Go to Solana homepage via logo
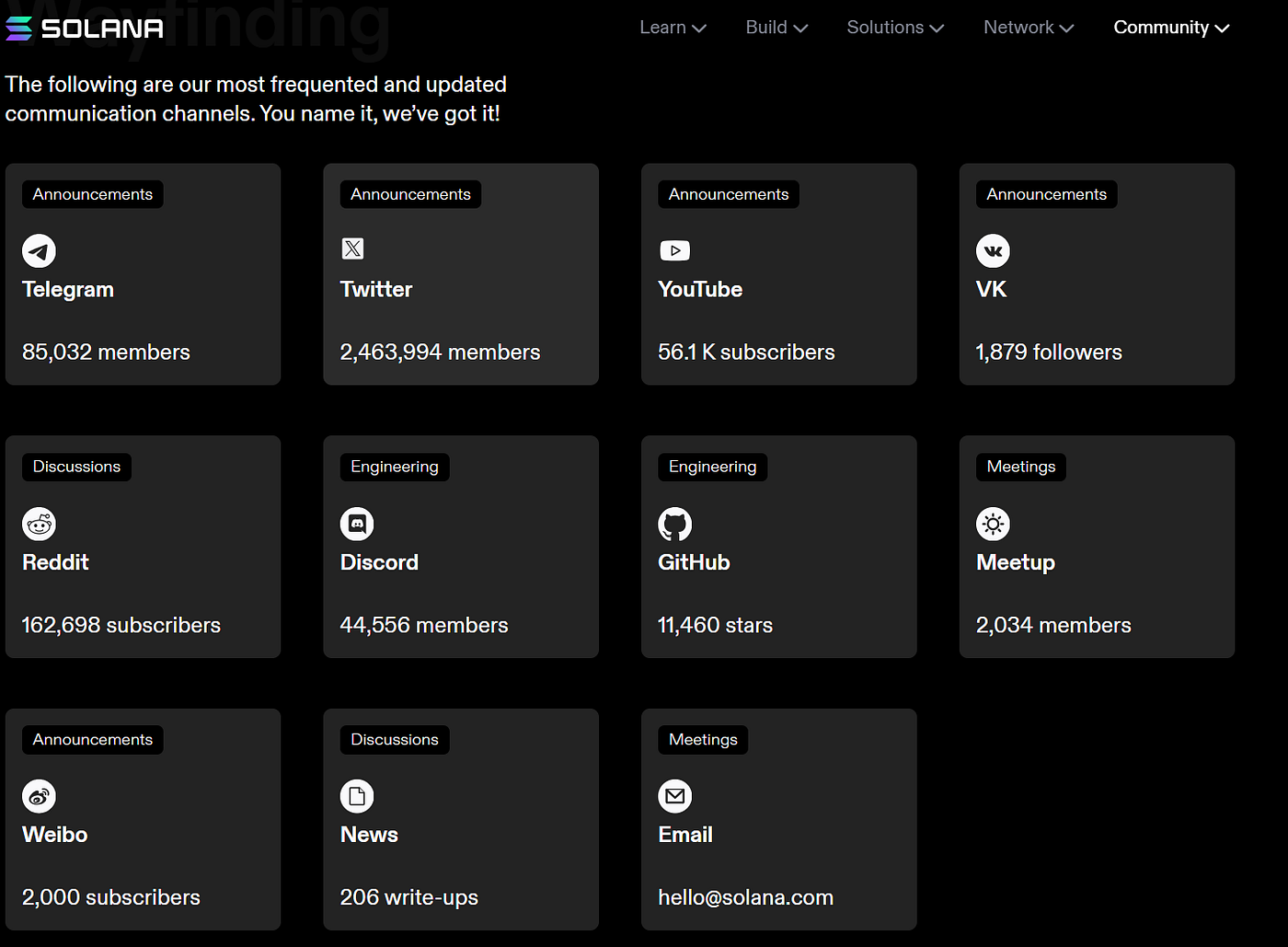The height and width of the screenshot is (947, 1288). [85, 29]
